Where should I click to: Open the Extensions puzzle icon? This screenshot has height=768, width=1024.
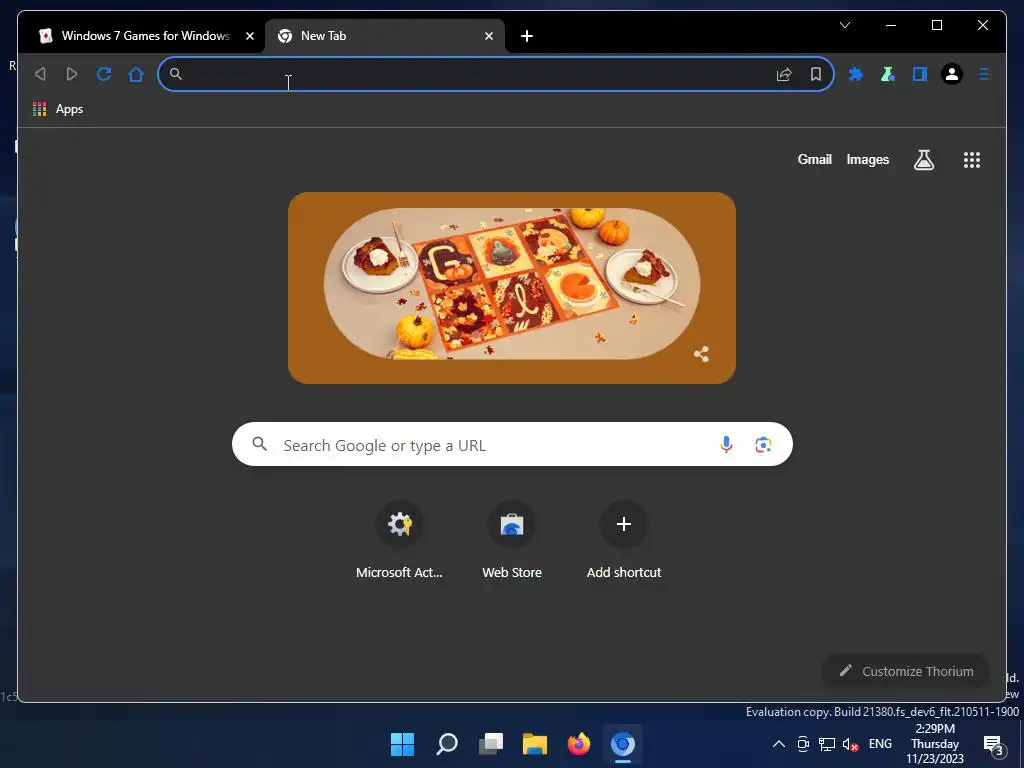[856, 74]
